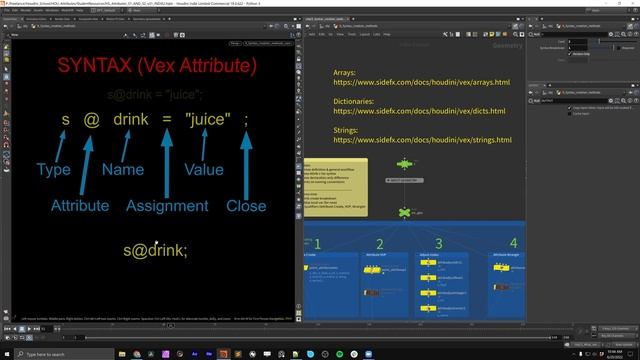Click the gear icon in lower parameter pane
The image size is (640, 360).
(x=611, y=101)
